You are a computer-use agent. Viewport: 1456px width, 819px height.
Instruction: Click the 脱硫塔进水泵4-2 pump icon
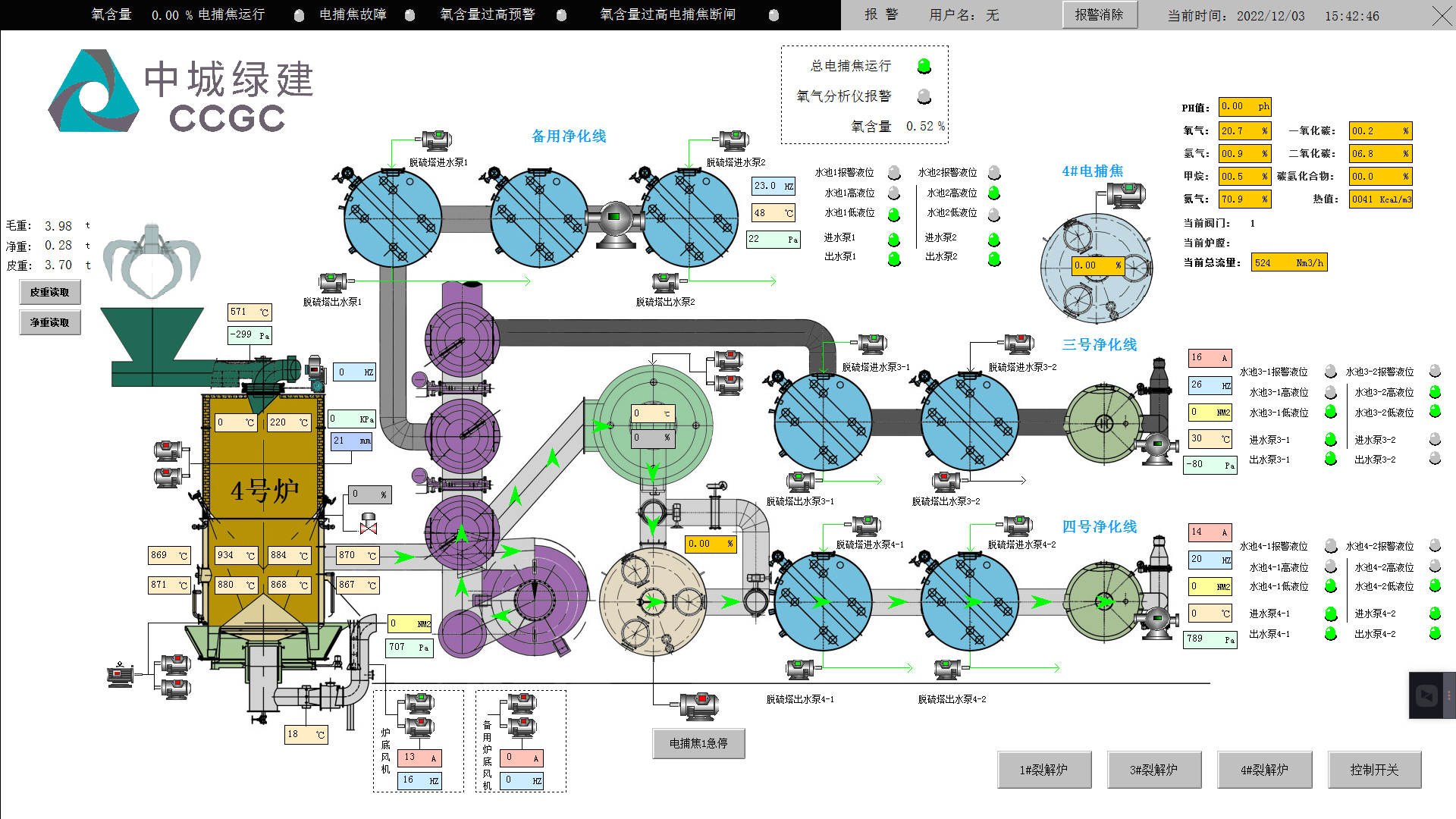pos(1018,525)
